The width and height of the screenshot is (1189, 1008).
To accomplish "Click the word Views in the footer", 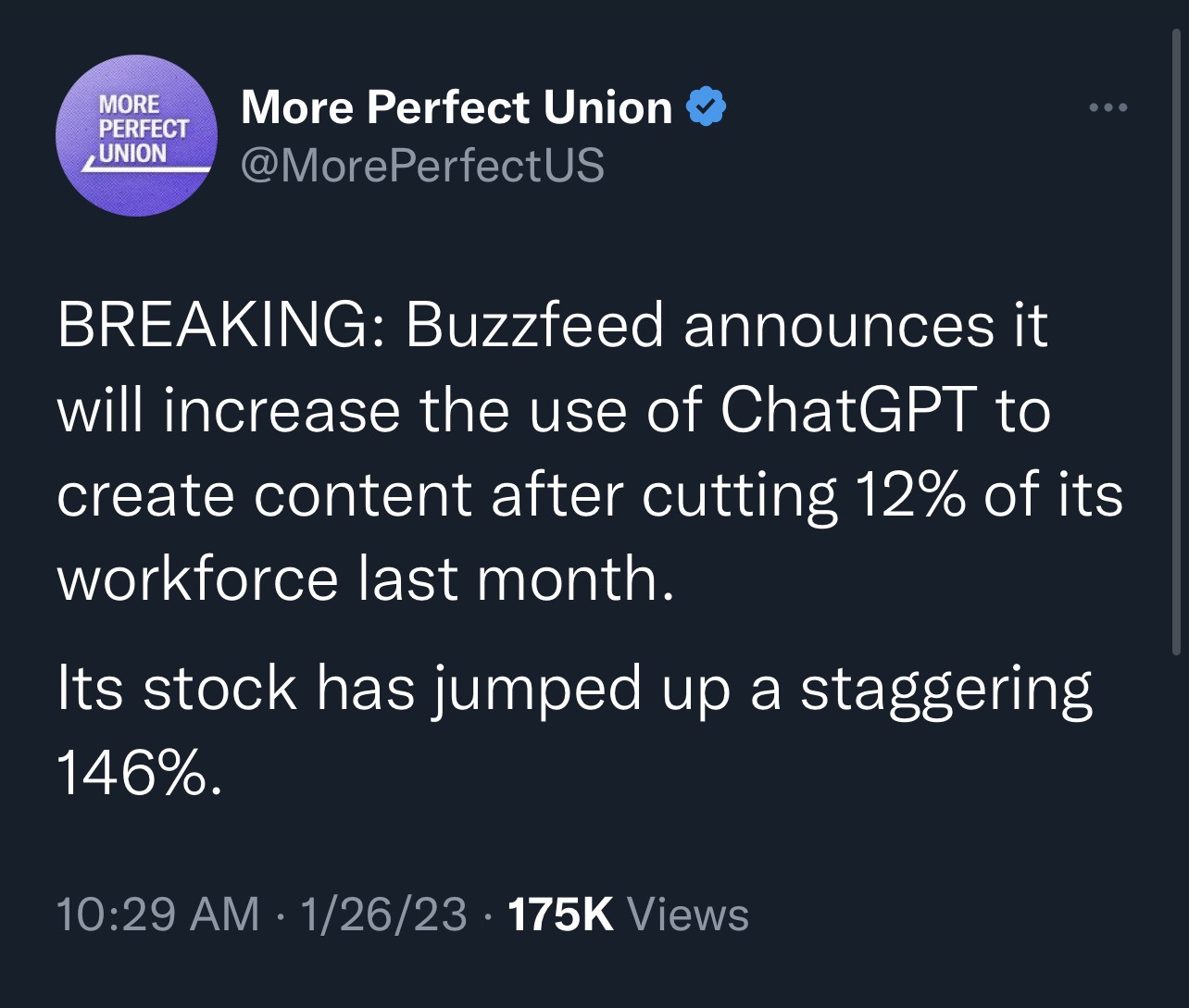I will coord(688,915).
